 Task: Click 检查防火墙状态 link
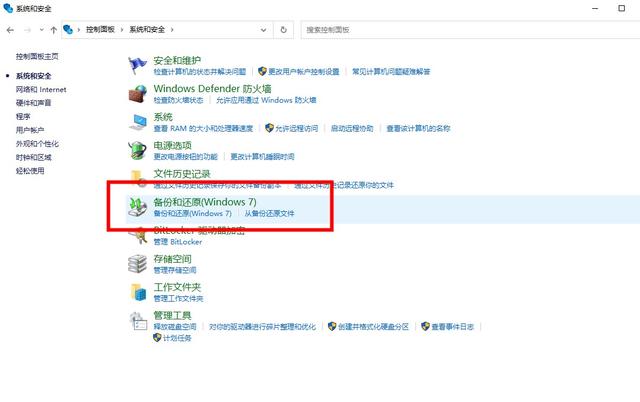(178, 100)
